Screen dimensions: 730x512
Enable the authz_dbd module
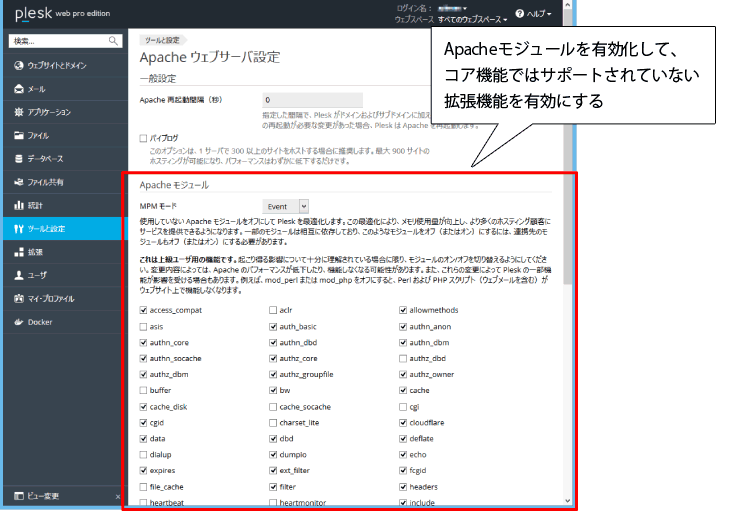click(x=403, y=358)
